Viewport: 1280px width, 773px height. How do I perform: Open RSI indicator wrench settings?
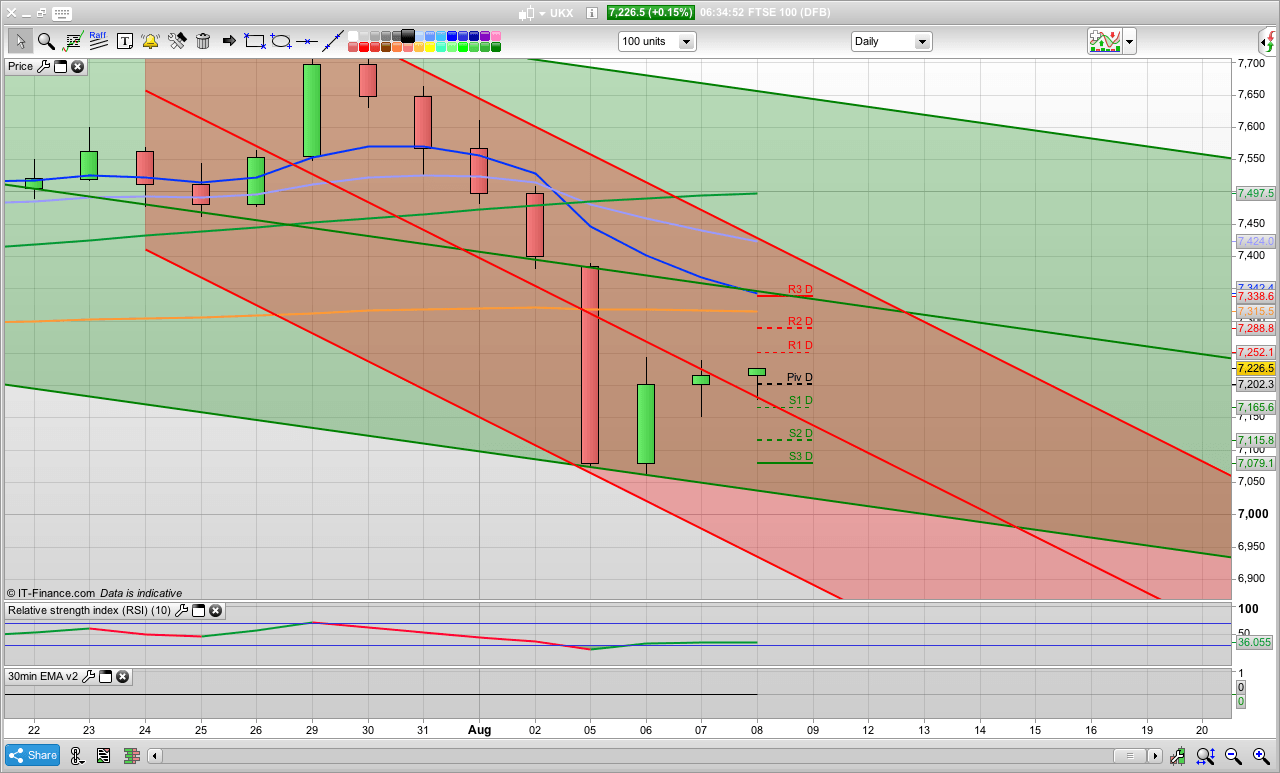click(x=181, y=610)
